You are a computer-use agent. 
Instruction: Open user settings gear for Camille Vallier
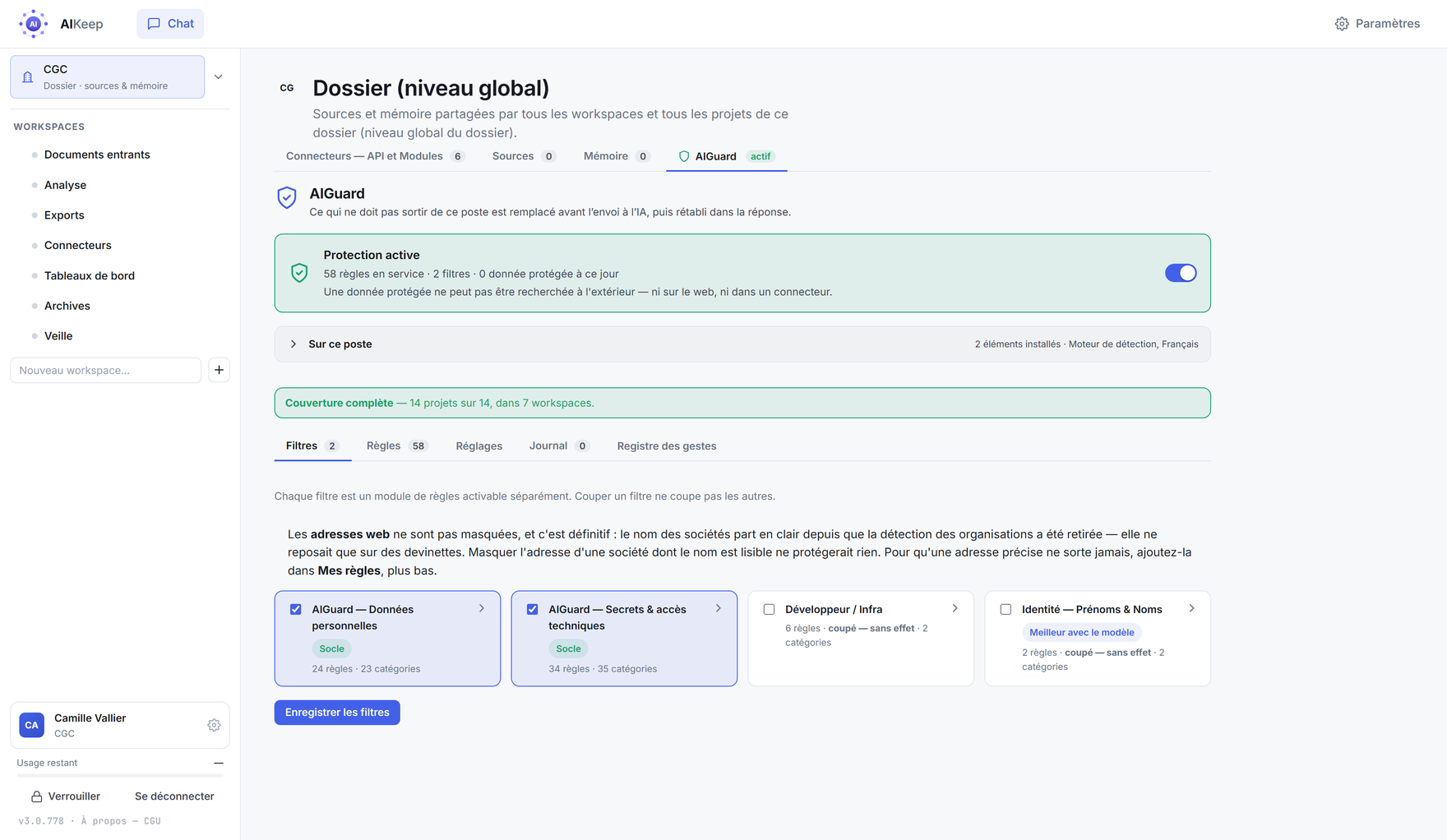coord(214,725)
